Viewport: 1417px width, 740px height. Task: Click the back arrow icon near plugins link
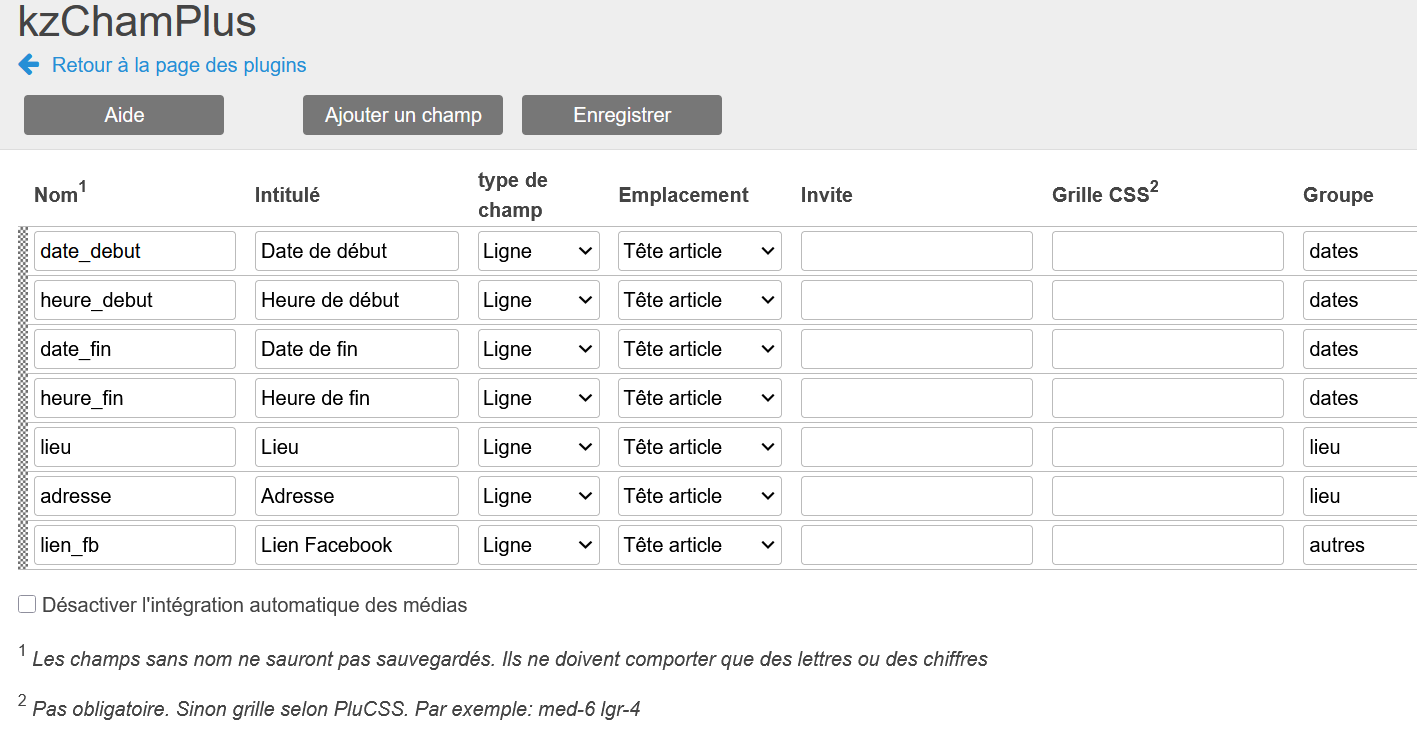pyautogui.click(x=28, y=65)
